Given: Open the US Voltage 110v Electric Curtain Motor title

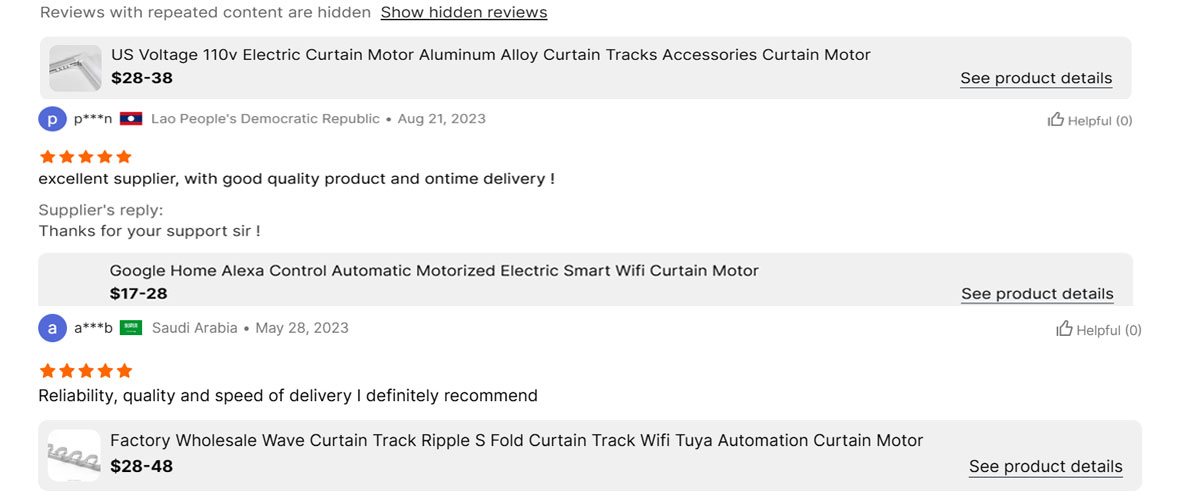Looking at the screenshot, I should [491, 55].
